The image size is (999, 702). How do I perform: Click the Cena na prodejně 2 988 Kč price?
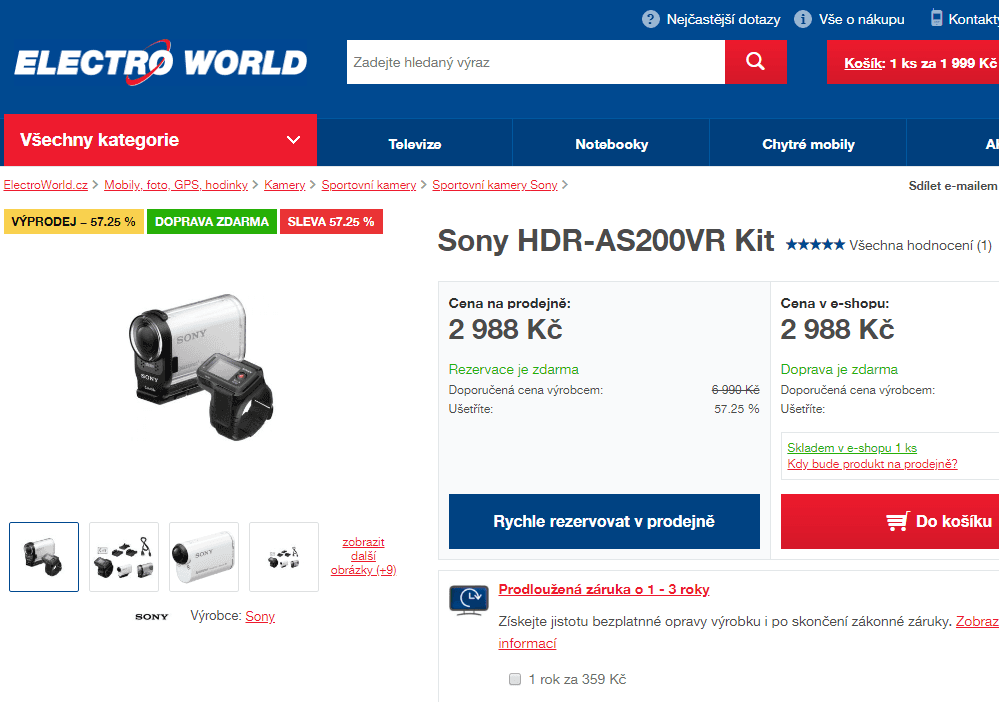(505, 329)
